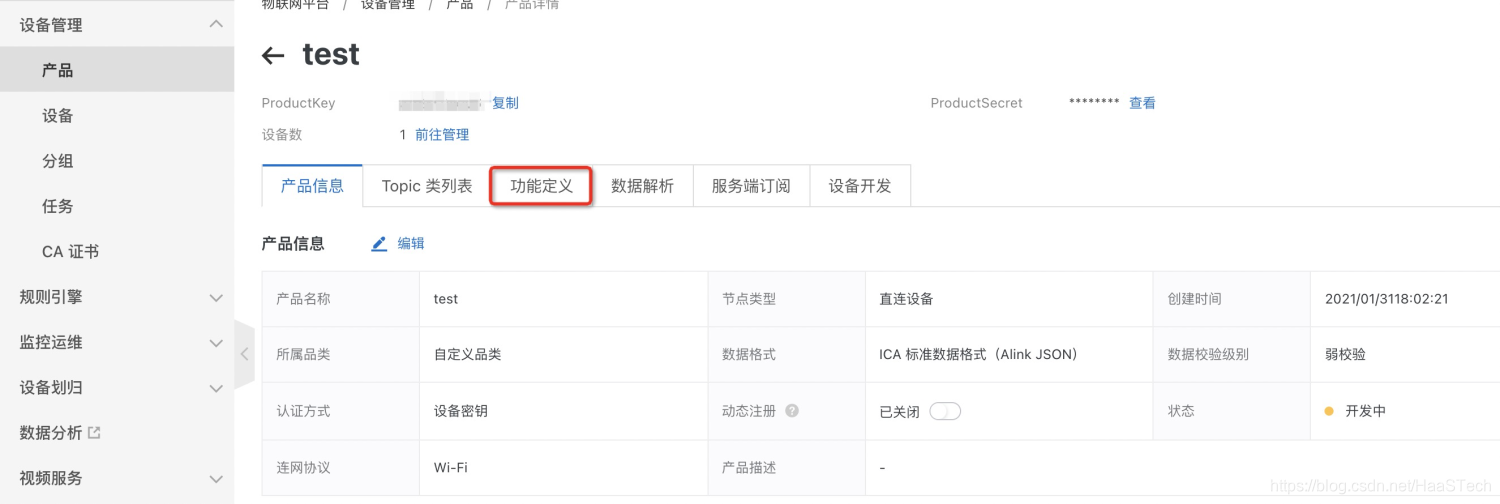Switch to the 功能定义 tab
The height and width of the screenshot is (504, 1500).
[541, 186]
